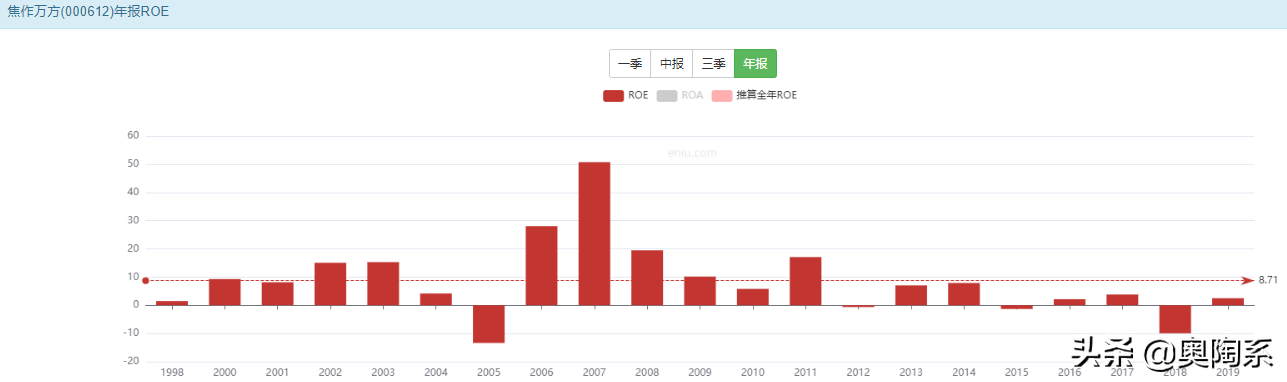
Task: Select the 年报 tab
Action: click(x=755, y=63)
